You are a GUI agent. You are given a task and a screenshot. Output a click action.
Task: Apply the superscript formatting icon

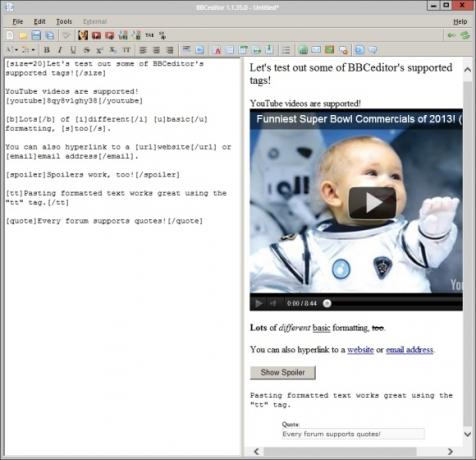(99, 50)
